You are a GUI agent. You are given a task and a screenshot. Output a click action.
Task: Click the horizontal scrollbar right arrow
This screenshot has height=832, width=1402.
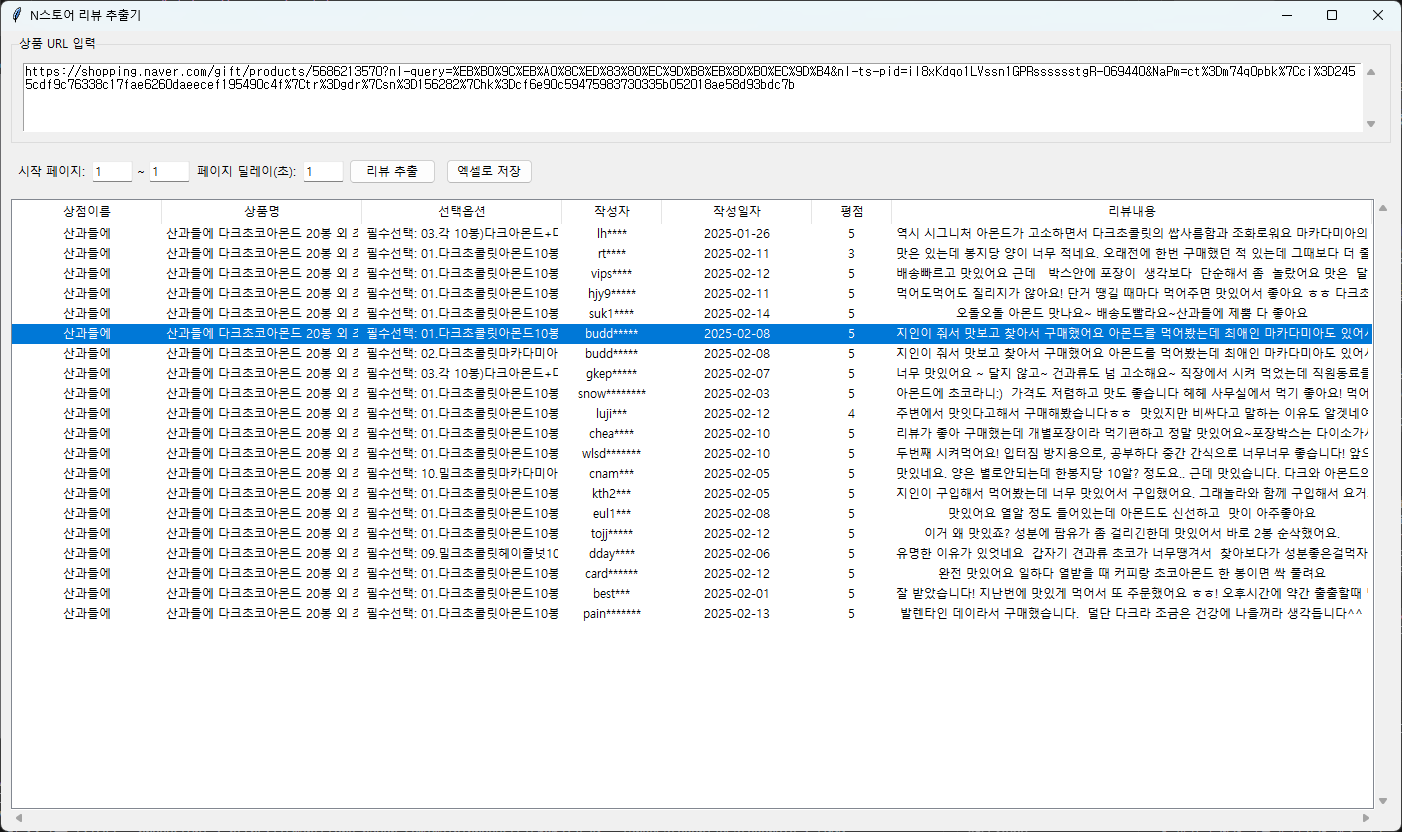(1383, 819)
